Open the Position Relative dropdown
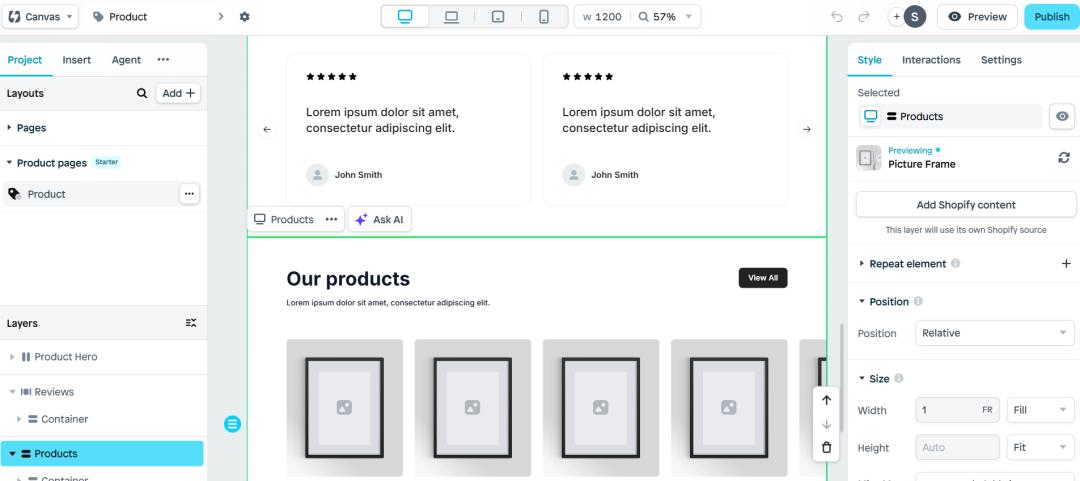Image resolution: width=1080 pixels, height=481 pixels. [x=995, y=333]
